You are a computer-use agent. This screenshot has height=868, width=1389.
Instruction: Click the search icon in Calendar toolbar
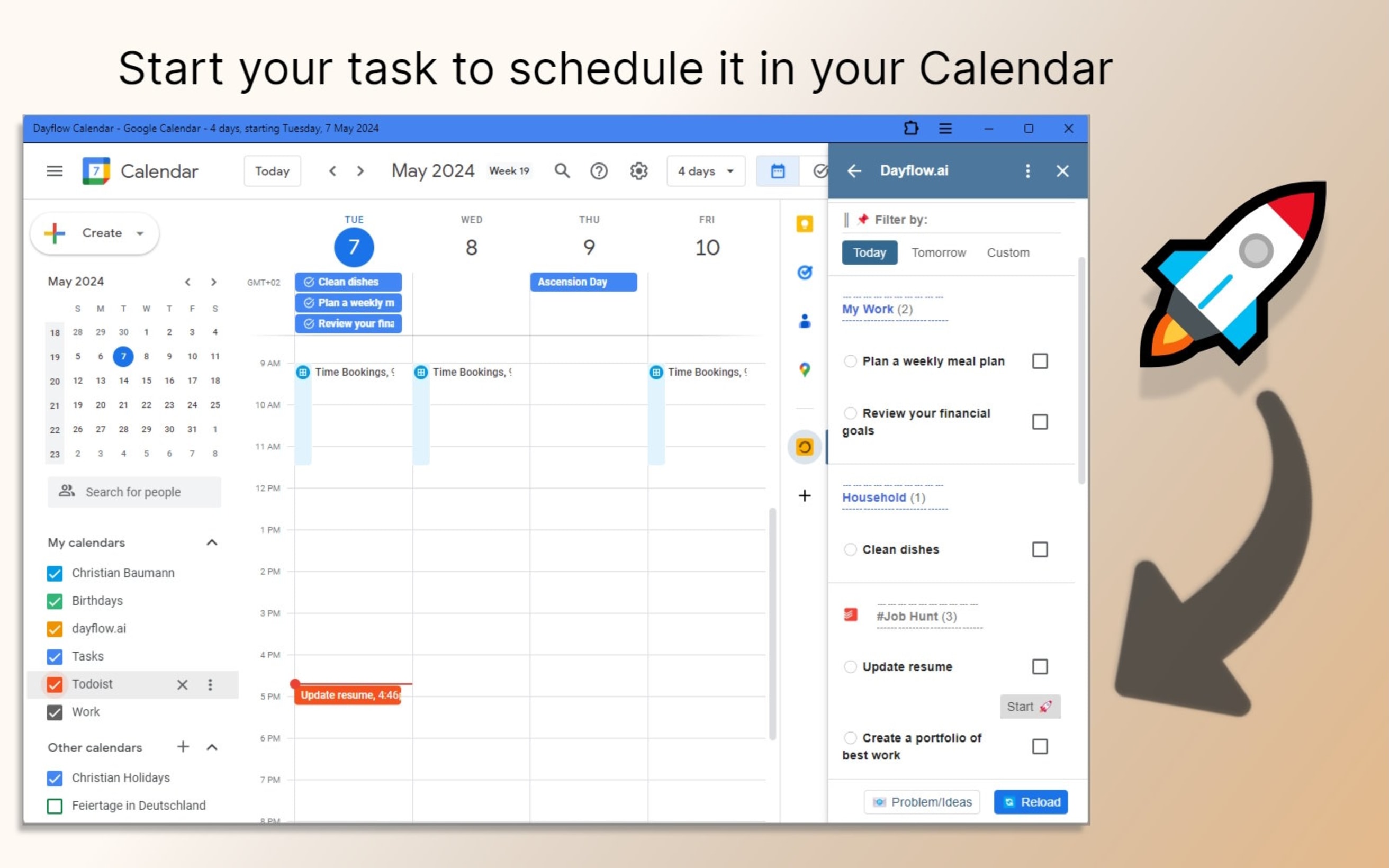[x=562, y=171]
